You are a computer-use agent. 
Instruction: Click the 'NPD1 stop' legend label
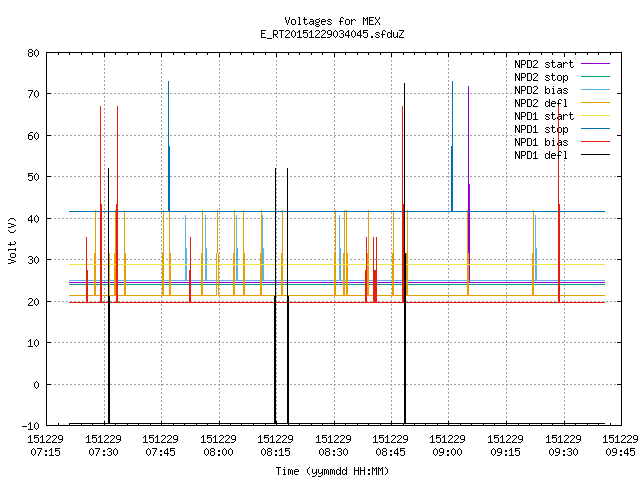(x=541, y=129)
